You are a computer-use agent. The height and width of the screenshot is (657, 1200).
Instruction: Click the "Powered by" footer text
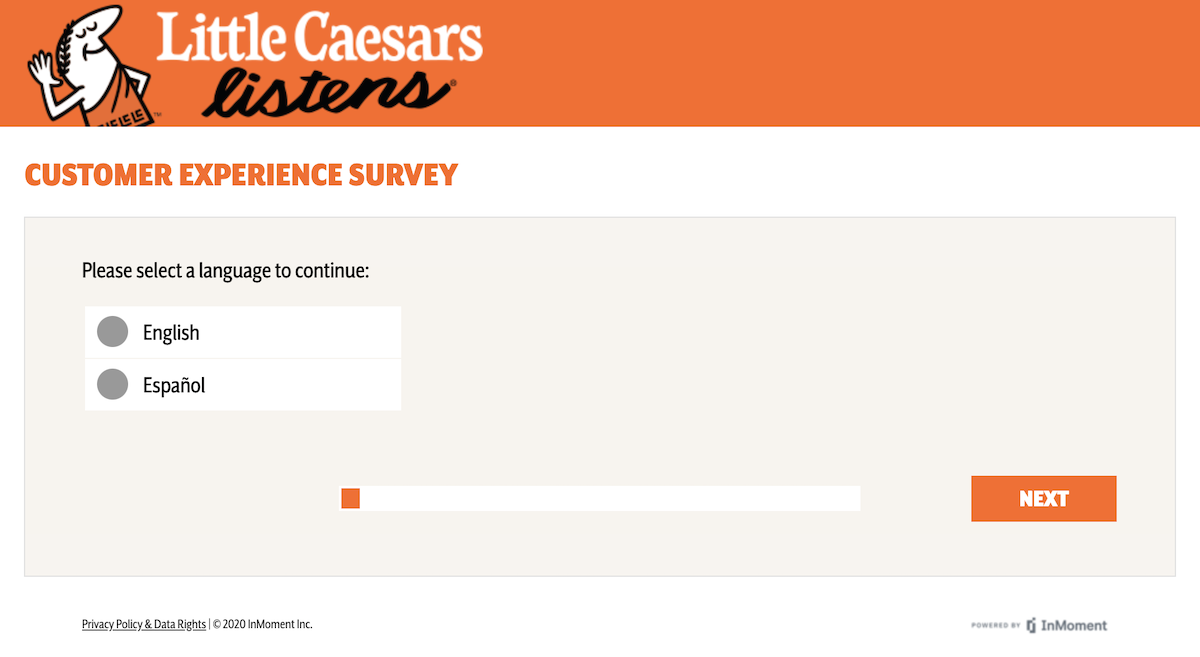995,626
